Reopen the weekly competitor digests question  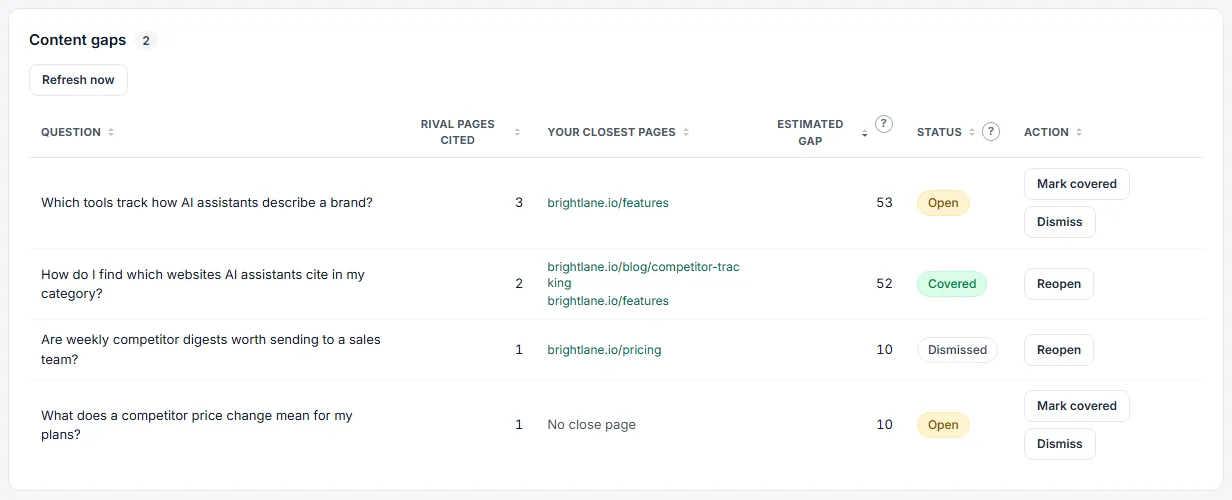(x=1059, y=350)
